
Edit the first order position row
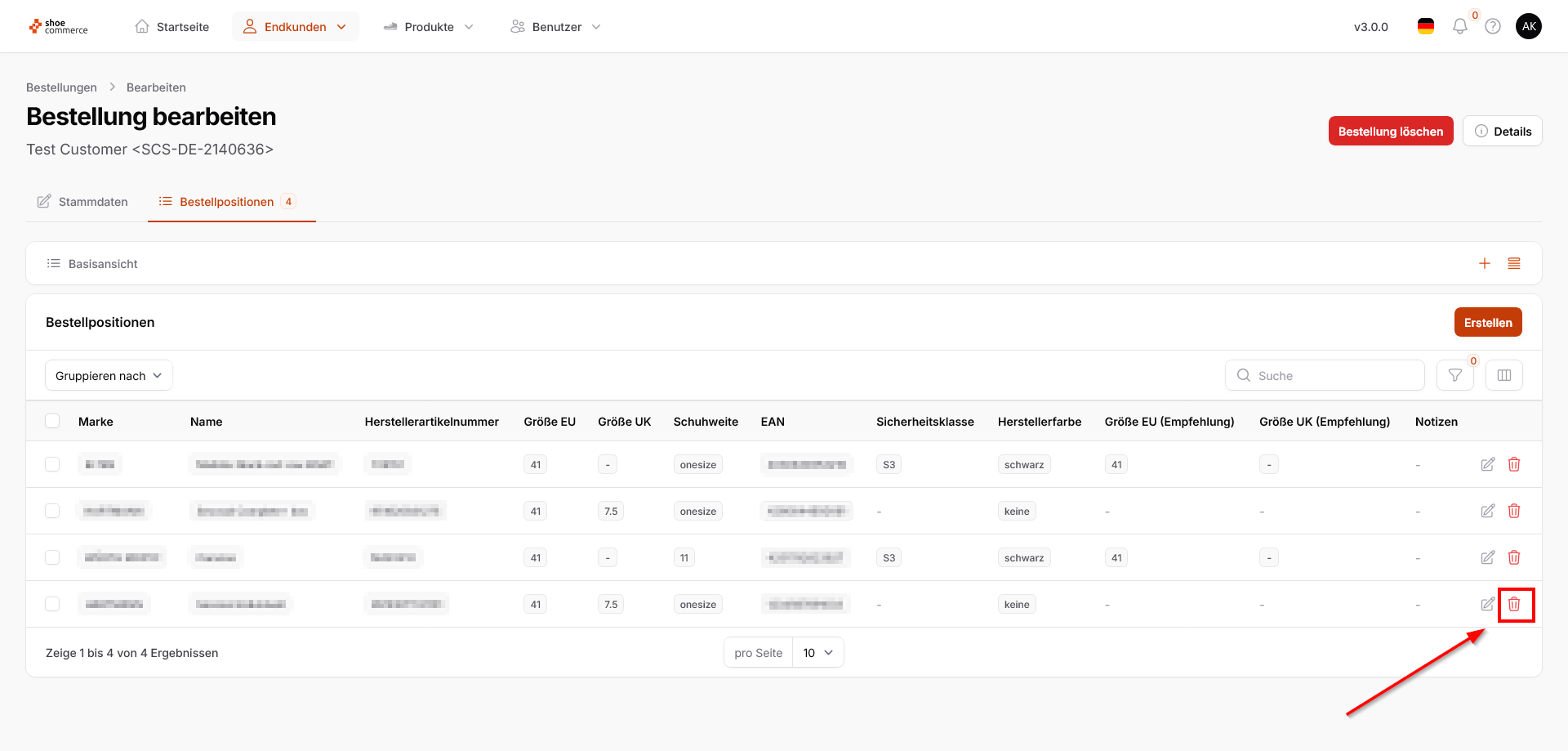tap(1487, 464)
